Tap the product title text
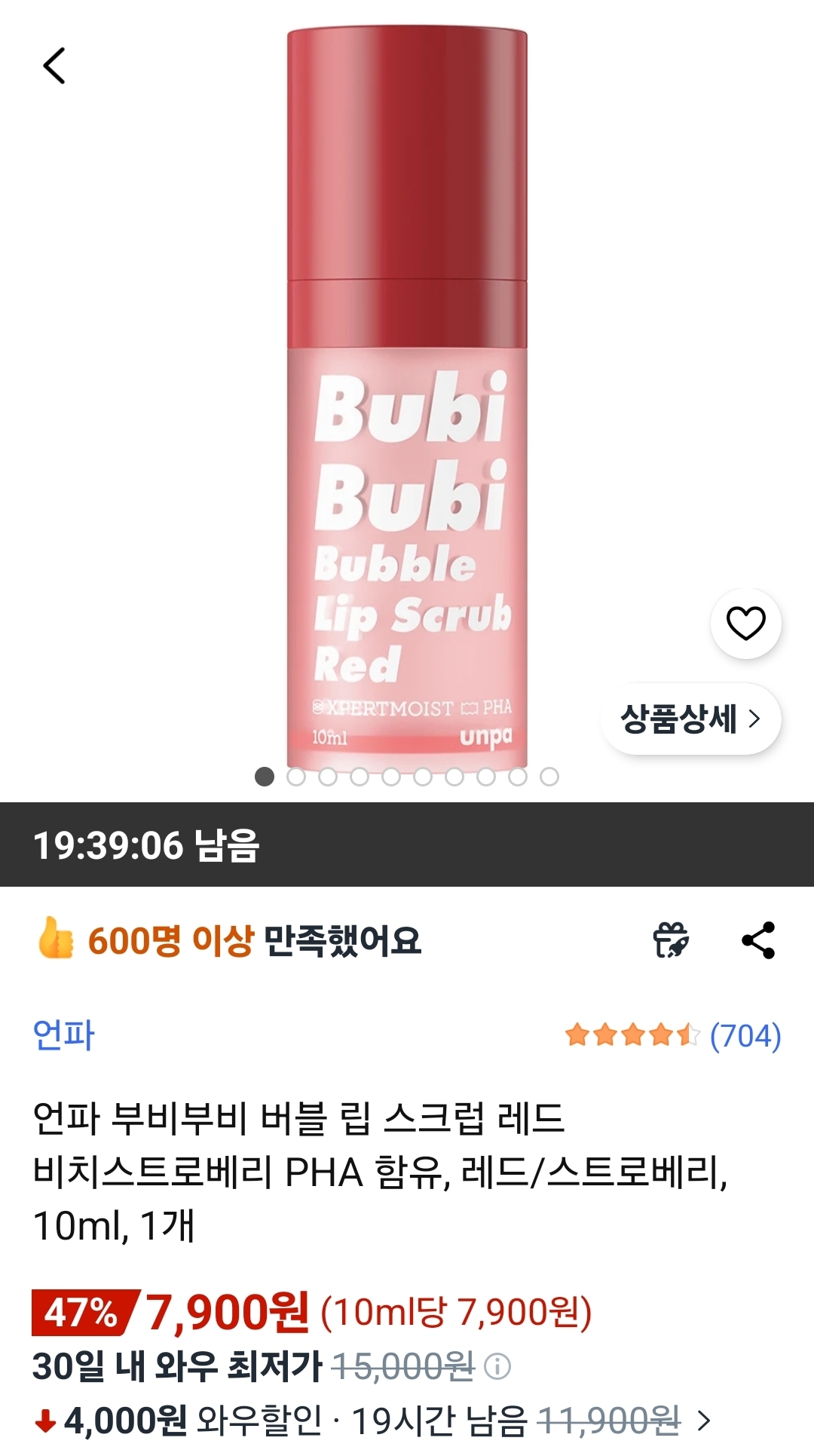The width and height of the screenshot is (814, 1456). click(x=381, y=1172)
